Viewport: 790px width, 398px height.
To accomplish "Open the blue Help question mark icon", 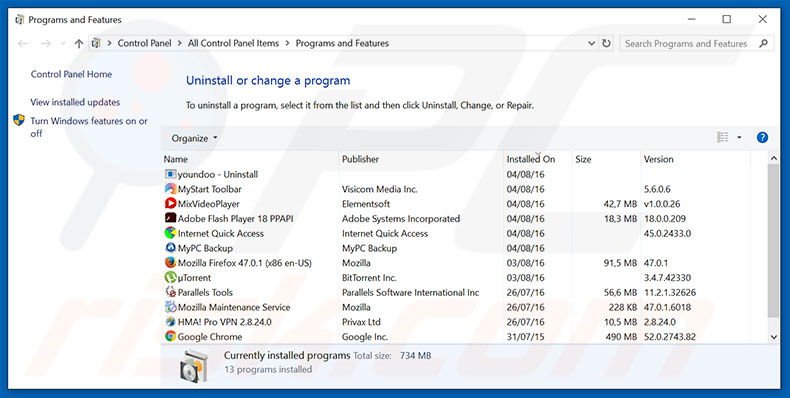I will (x=762, y=138).
